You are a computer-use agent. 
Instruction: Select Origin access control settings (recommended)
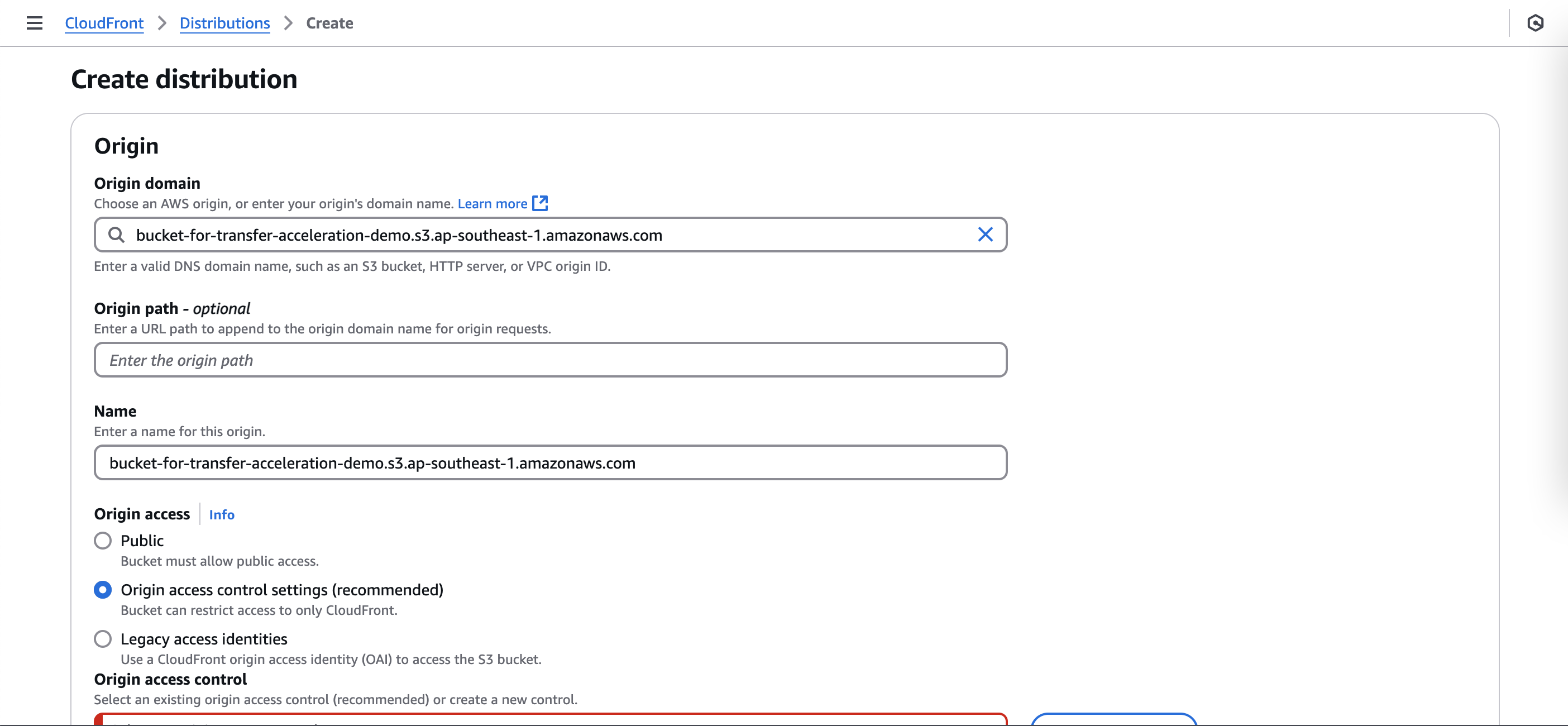tap(103, 590)
